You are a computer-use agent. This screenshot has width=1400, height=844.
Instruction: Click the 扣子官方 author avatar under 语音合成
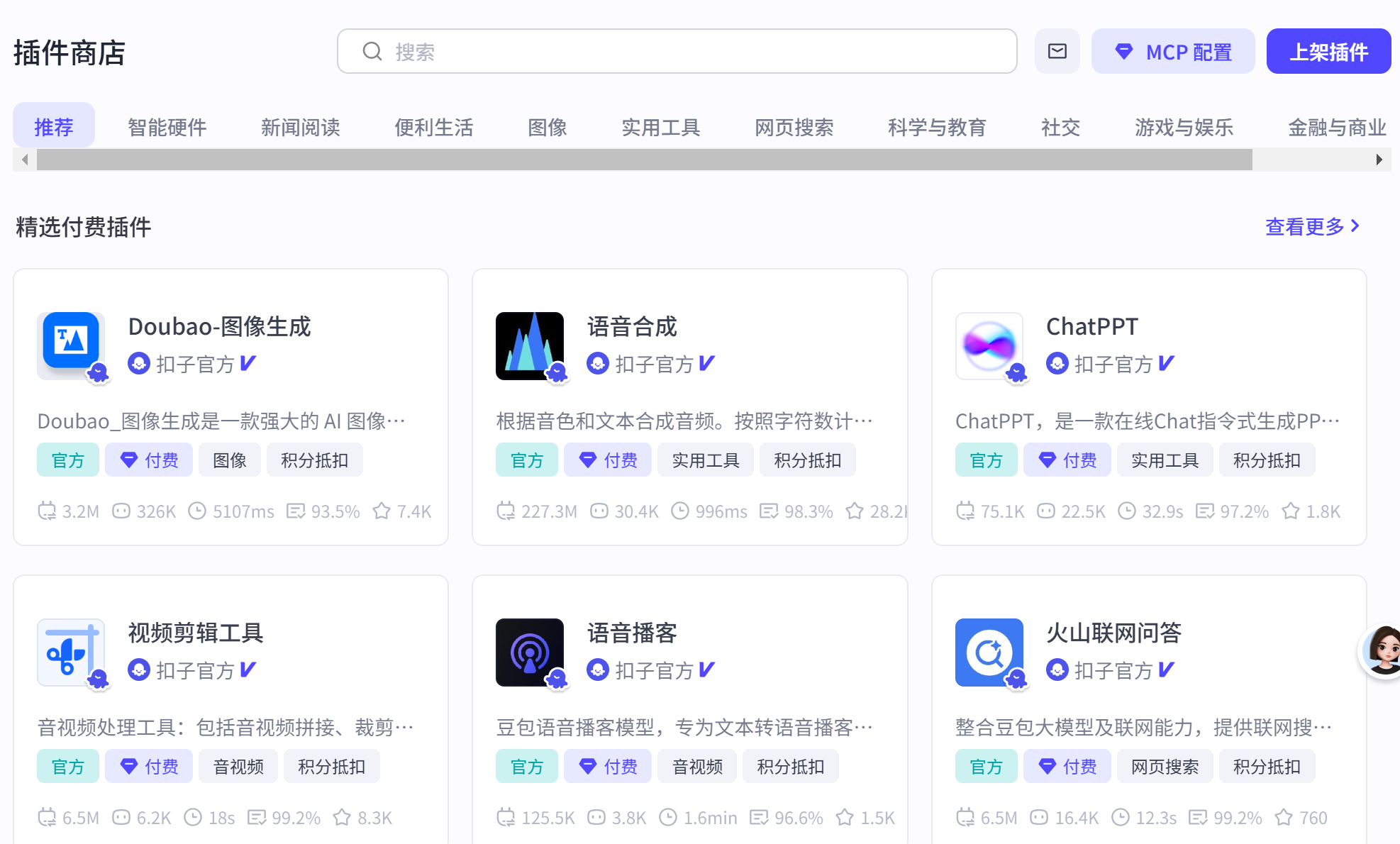coord(598,363)
